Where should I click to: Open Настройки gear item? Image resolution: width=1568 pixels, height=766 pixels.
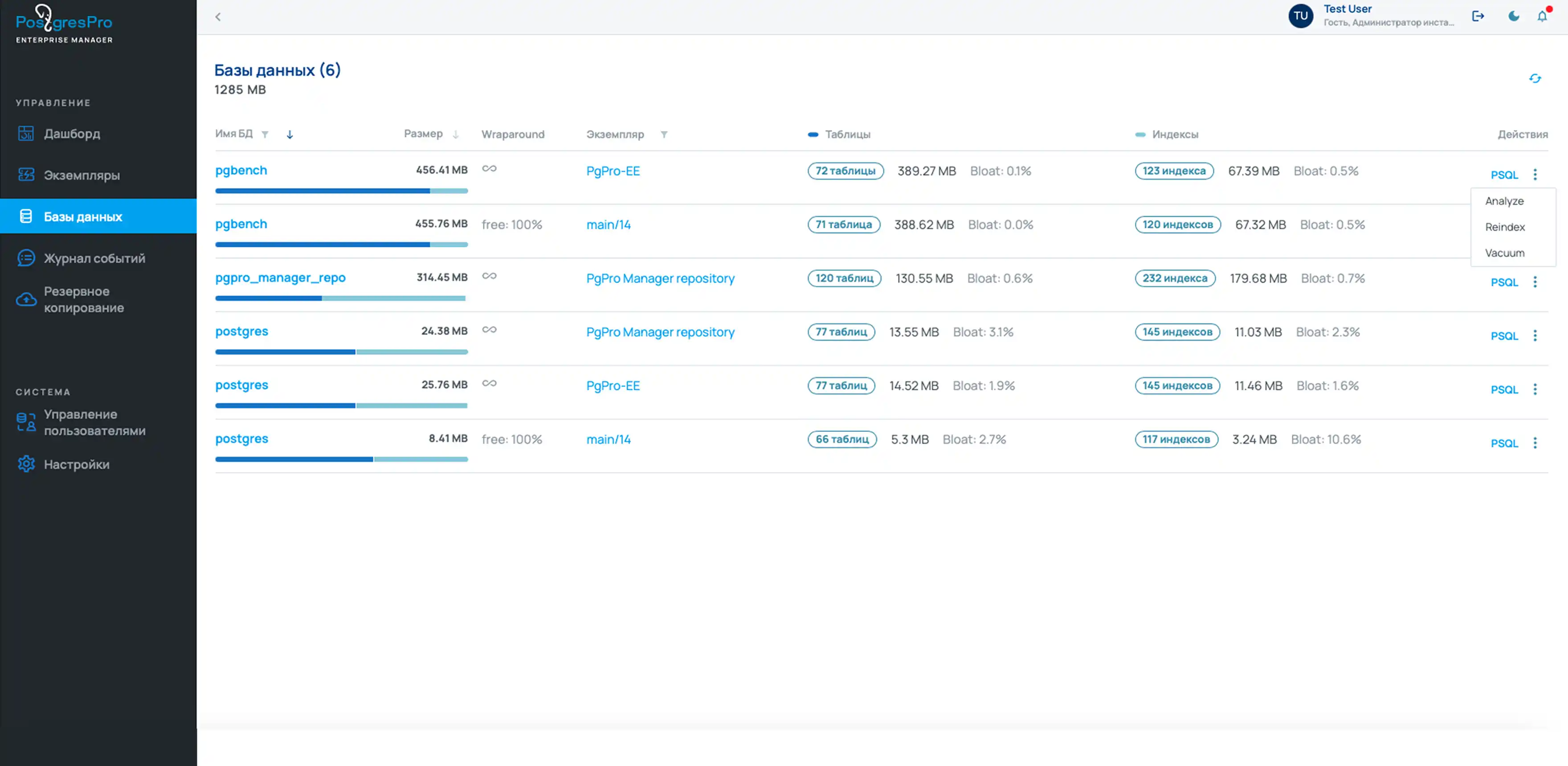(x=76, y=464)
